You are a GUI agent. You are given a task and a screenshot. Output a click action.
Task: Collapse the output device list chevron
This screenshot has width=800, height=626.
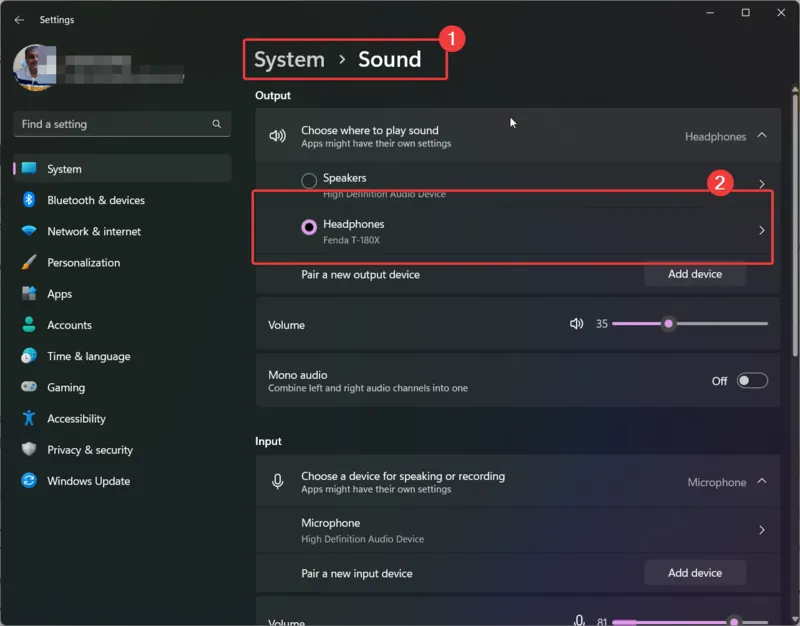click(x=762, y=135)
